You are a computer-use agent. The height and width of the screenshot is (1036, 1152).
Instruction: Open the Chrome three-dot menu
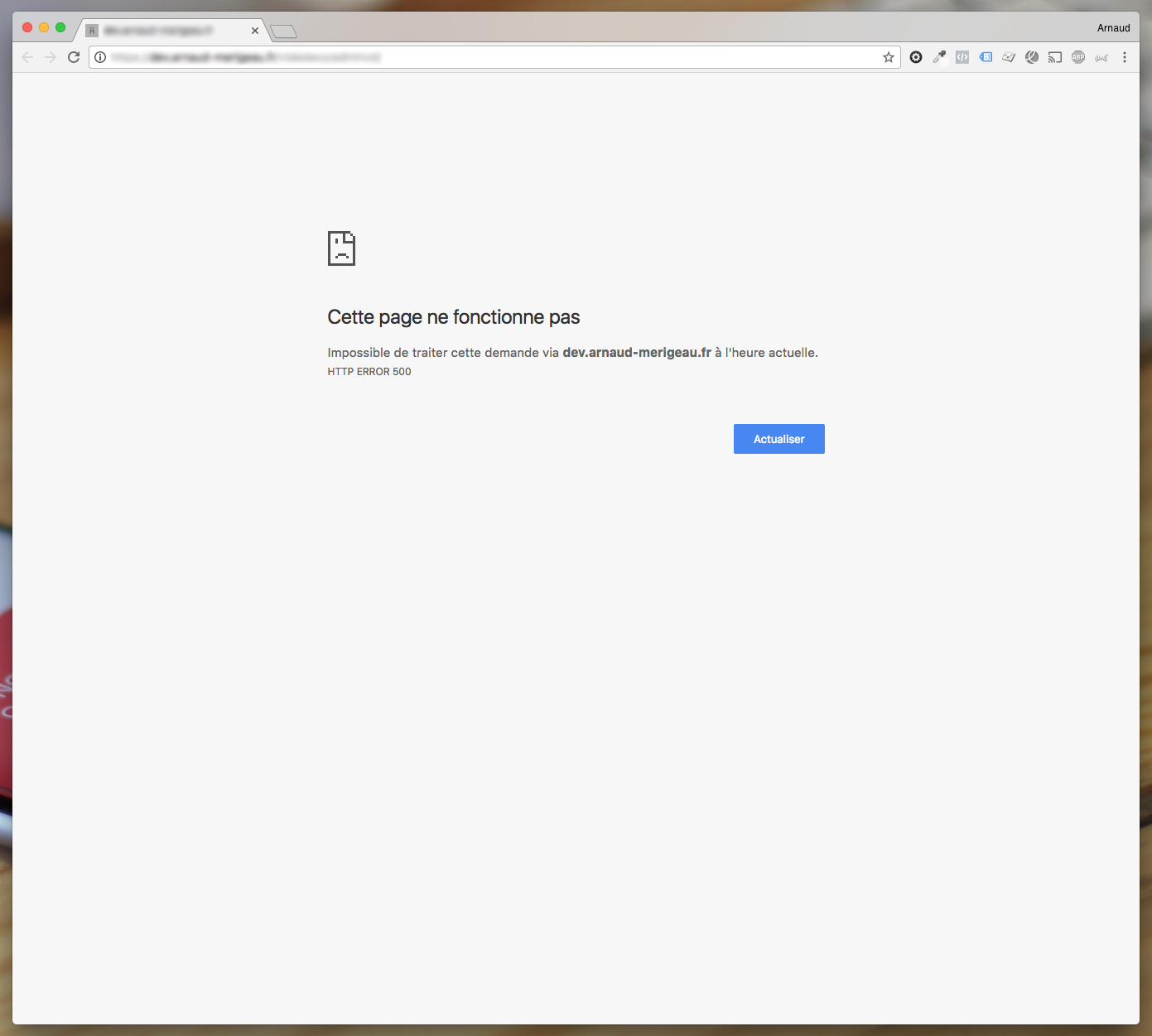1125,57
